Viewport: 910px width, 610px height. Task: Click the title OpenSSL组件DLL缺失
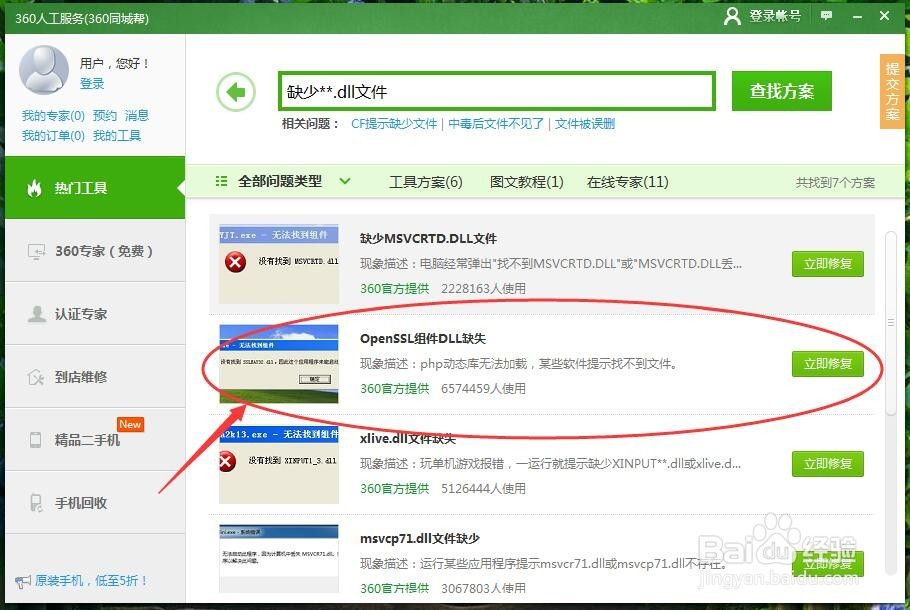coord(422,338)
